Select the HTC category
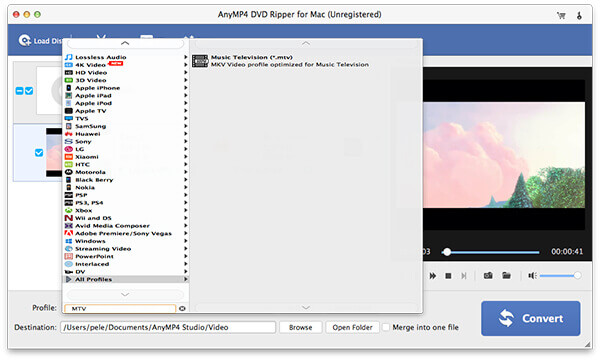This screenshot has height=360, width=600. tap(125, 164)
